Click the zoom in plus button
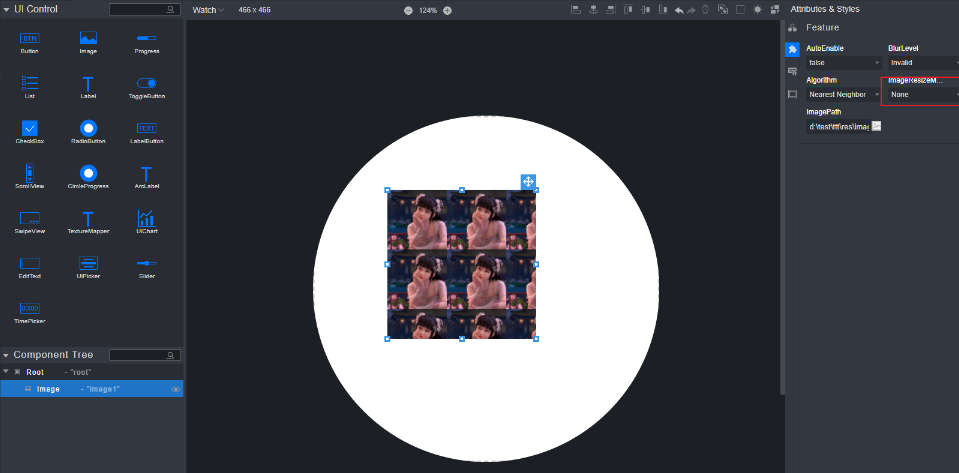Image resolution: width=959 pixels, height=473 pixels. pyautogui.click(x=447, y=10)
